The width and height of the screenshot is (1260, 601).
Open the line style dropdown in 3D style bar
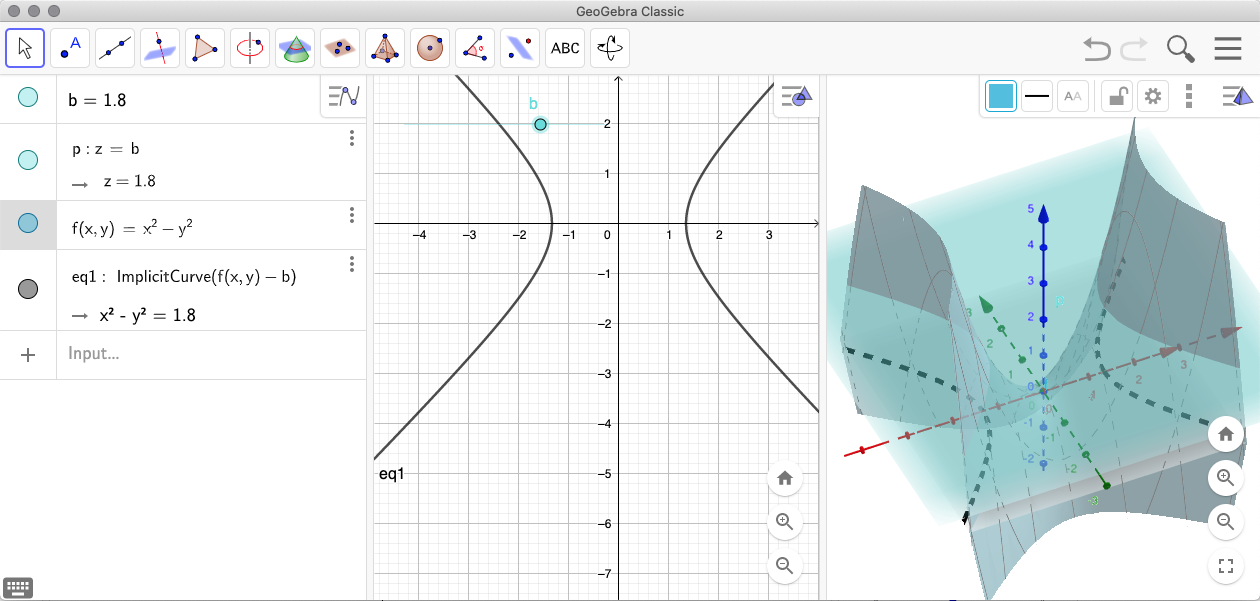(1037, 96)
